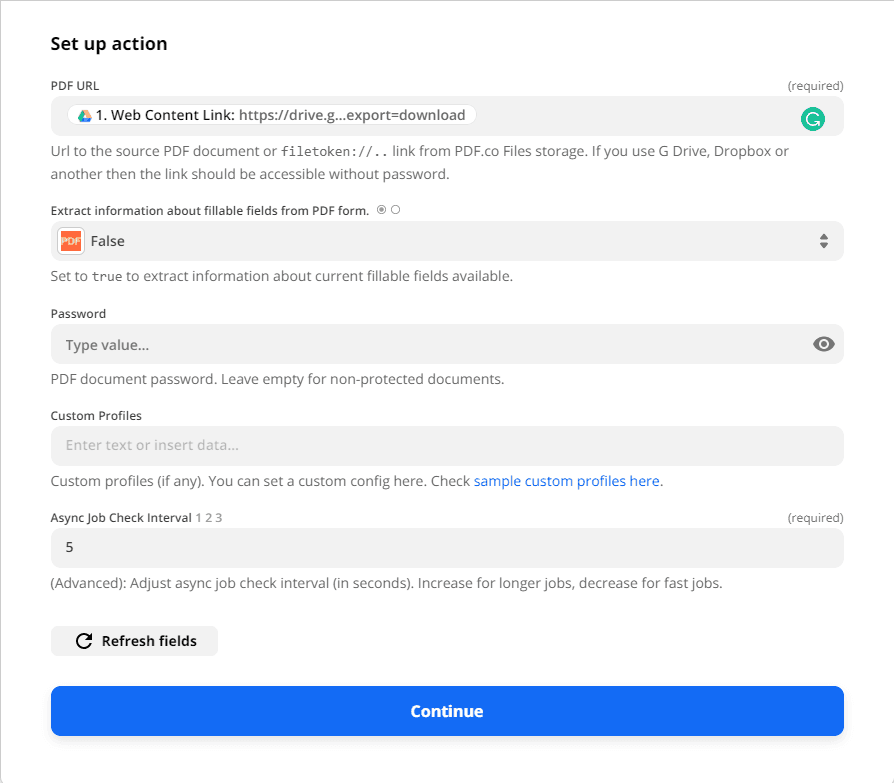Show password with the eye icon
Image resolution: width=894 pixels, height=783 pixels.
tap(823, 344)
